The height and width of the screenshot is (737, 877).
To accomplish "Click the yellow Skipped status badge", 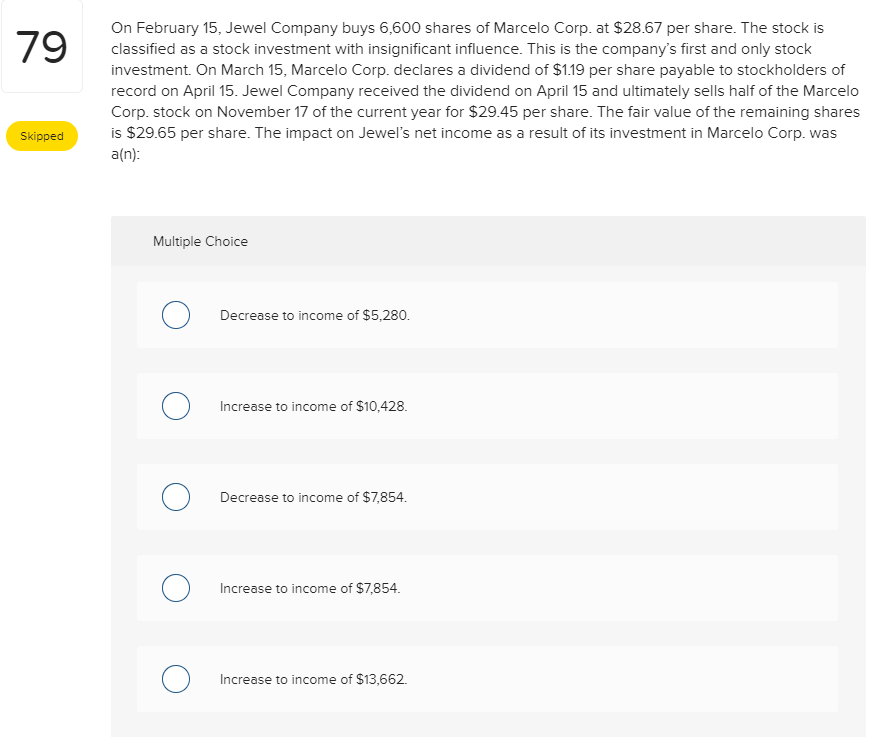I will tap(42, 136).
